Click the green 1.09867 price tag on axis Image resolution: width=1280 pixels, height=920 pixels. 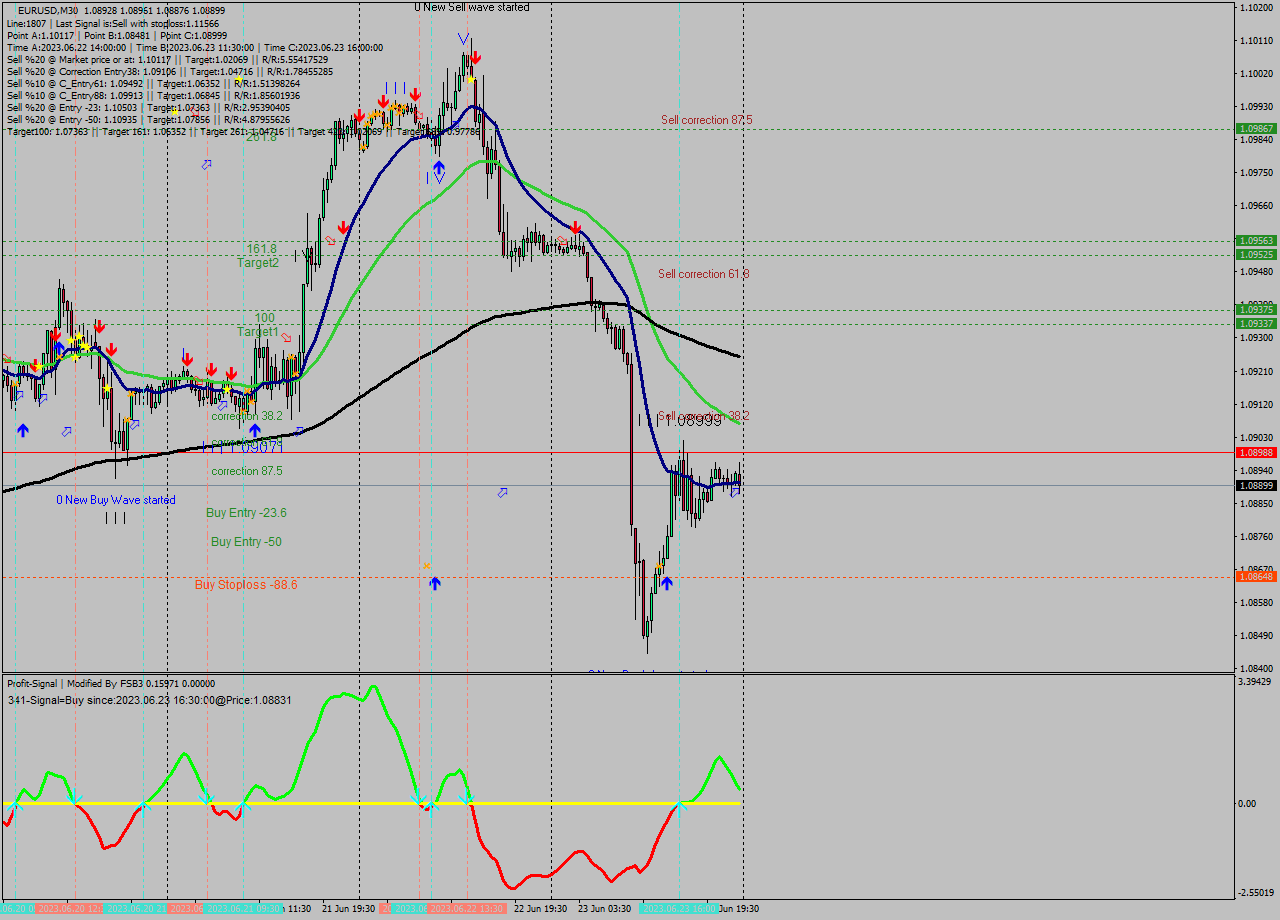click(x=1256, y=129)
